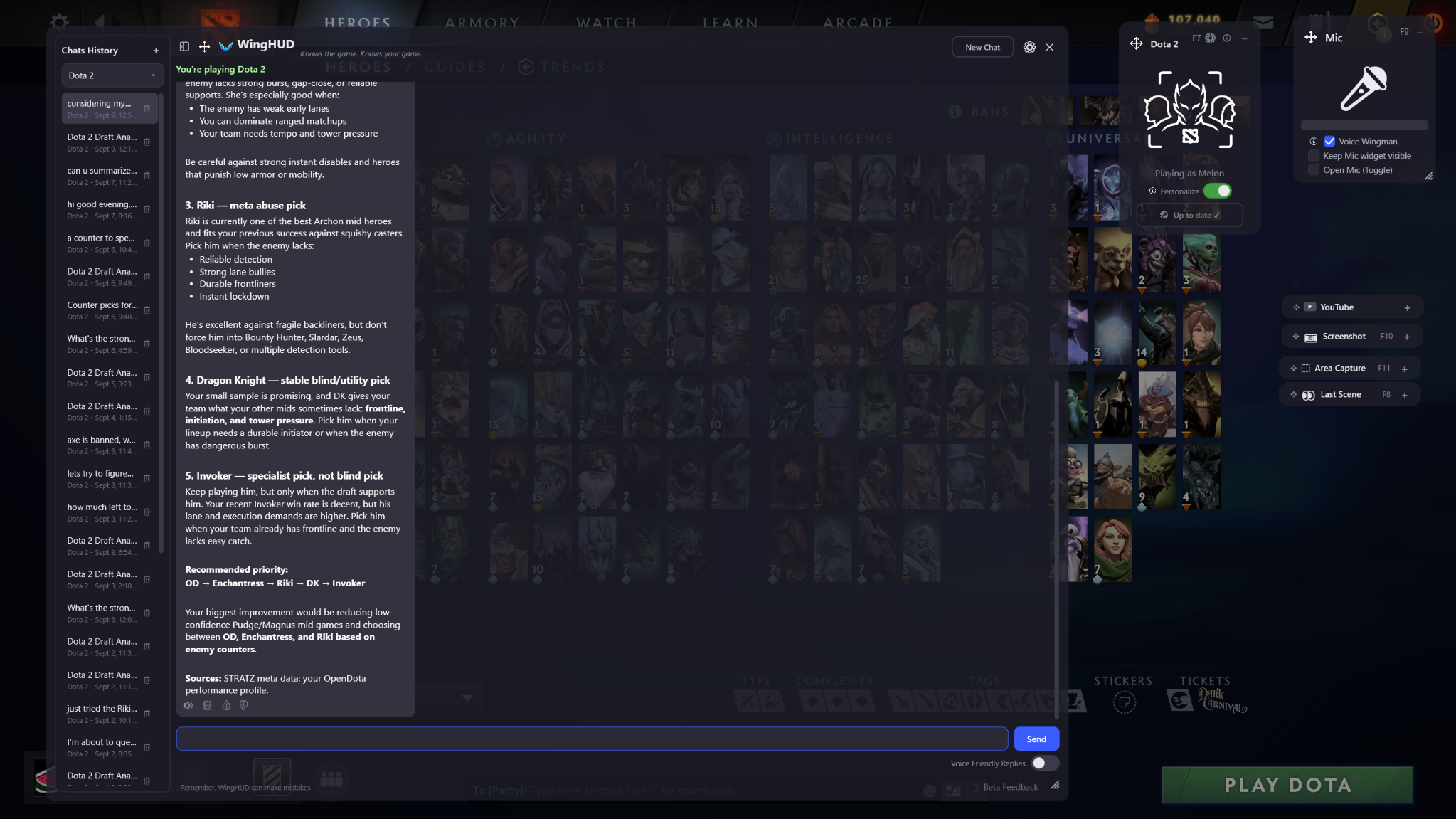Click the New Chat button
The width and height of the screenshot is (1456, 819).
pos(982,47)
